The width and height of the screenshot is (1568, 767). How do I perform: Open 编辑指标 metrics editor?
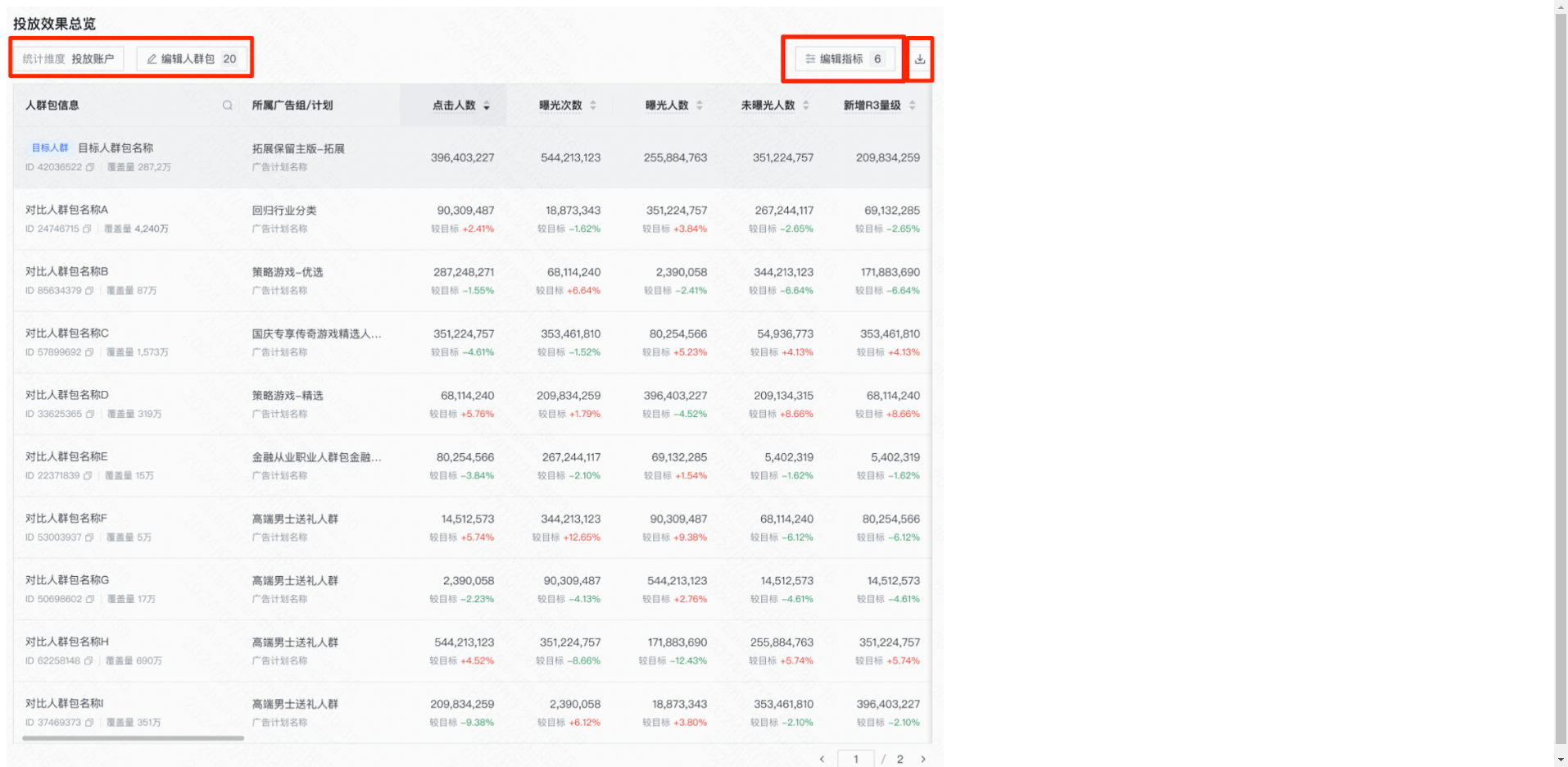tap(844, 59)
